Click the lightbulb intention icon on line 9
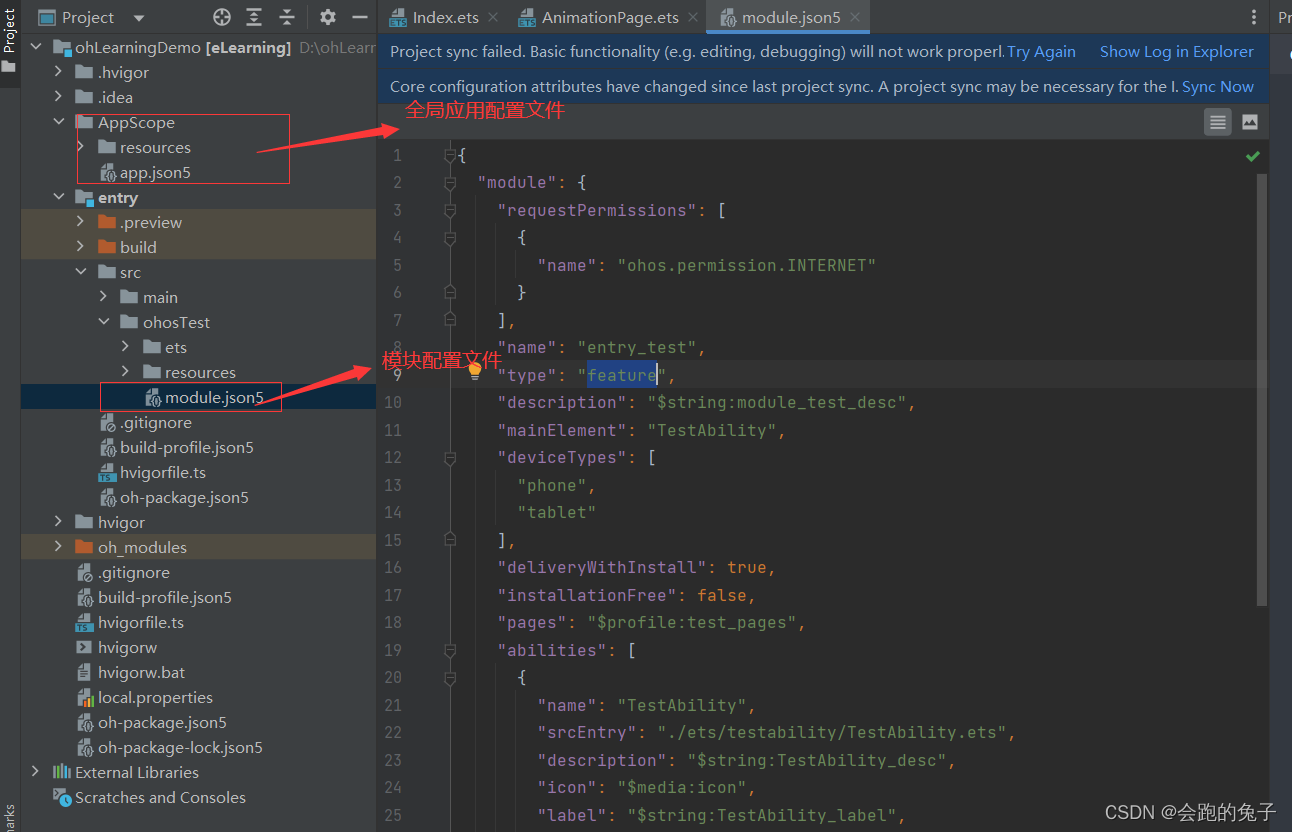 point(475,372)
